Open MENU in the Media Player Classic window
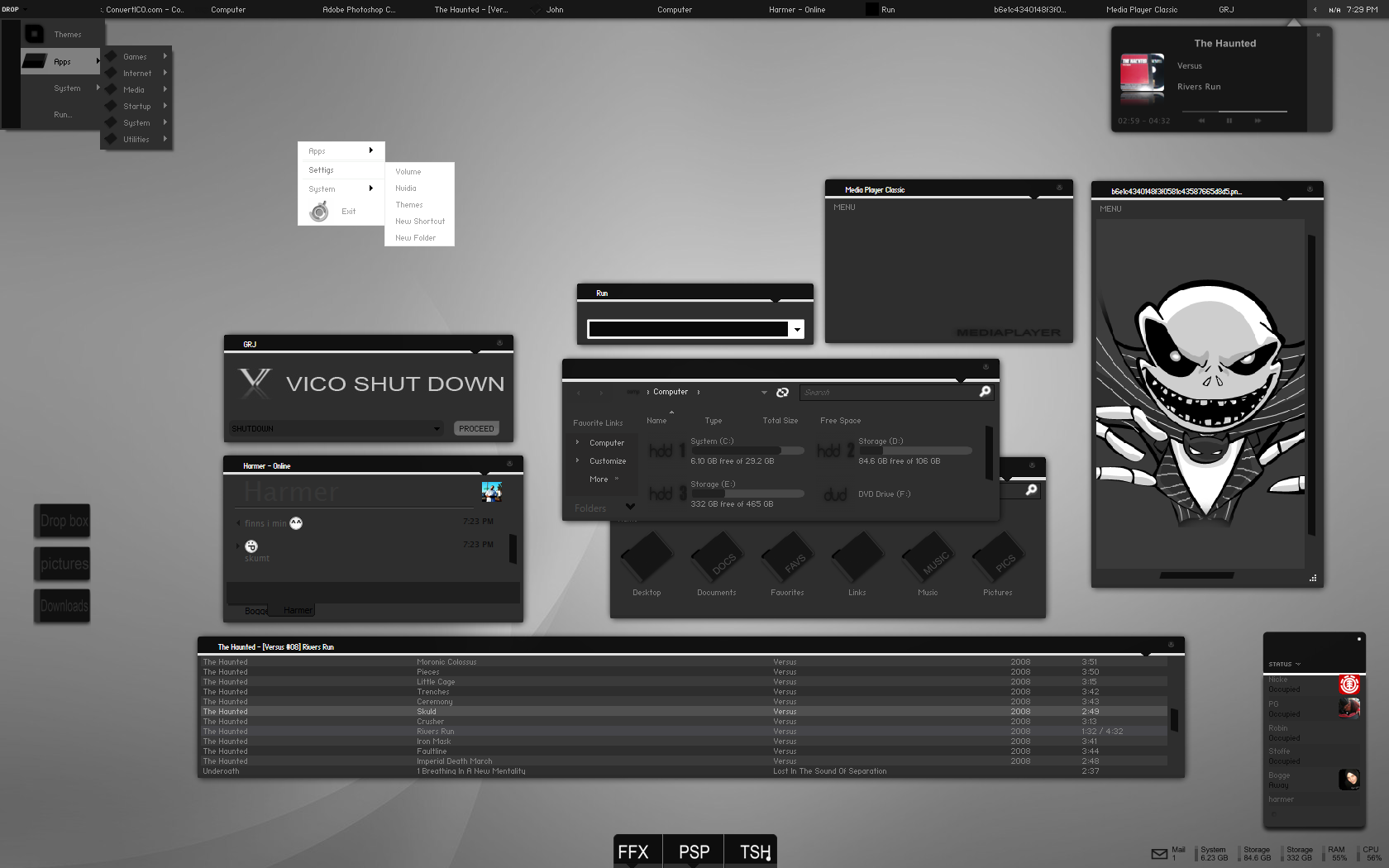The height and width of the screenshot is (868, 1389). [844, 207]
